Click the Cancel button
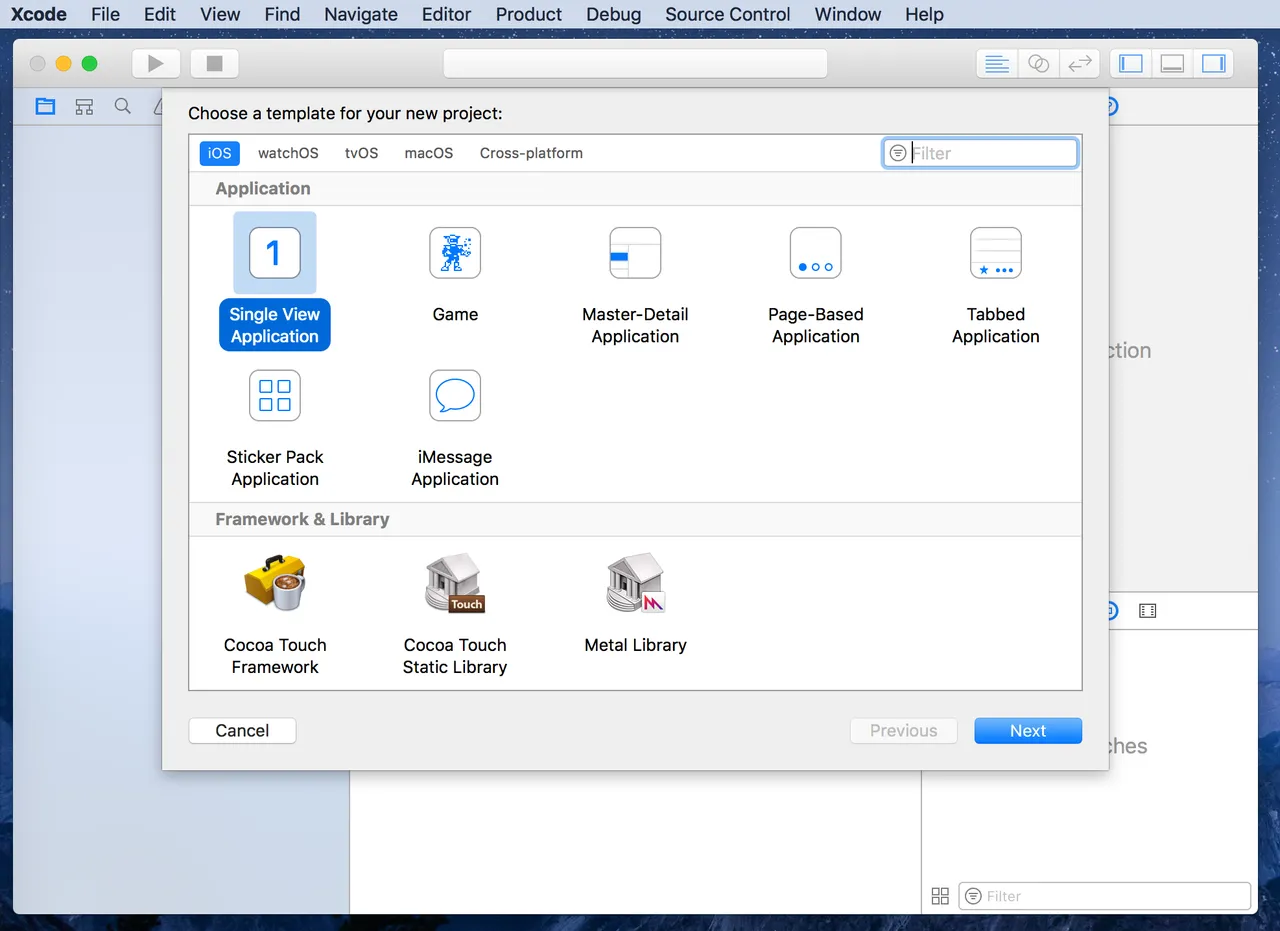1280x931 pixels. tap(242, 731)
